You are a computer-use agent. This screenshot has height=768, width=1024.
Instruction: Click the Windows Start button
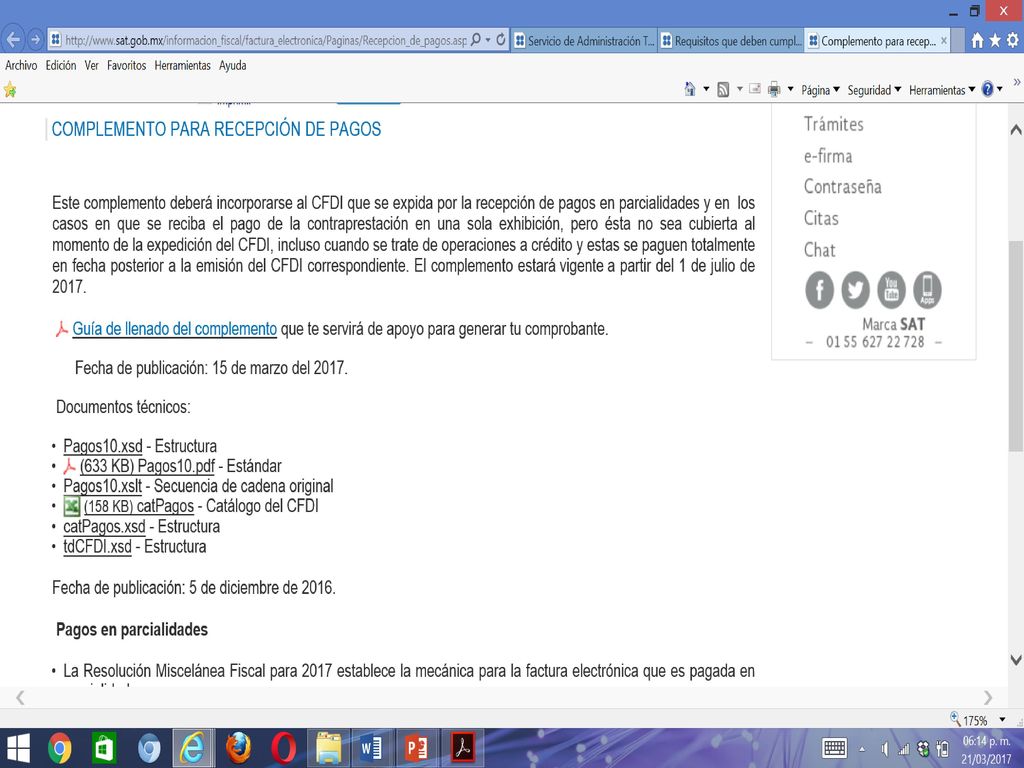coord(17,748)
